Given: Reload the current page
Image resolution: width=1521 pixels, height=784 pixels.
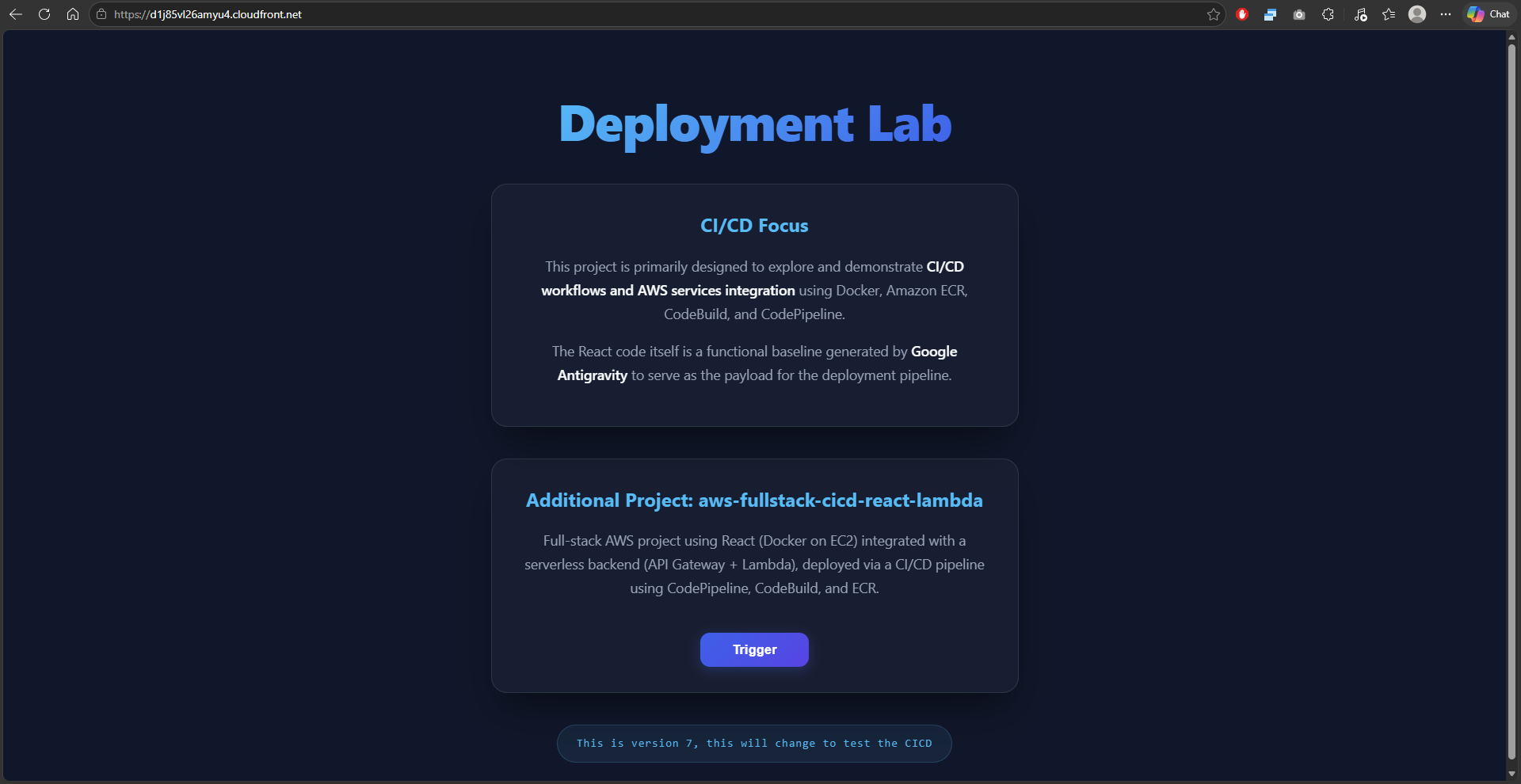Looking at the screenshot, I should tap(44, 14).
